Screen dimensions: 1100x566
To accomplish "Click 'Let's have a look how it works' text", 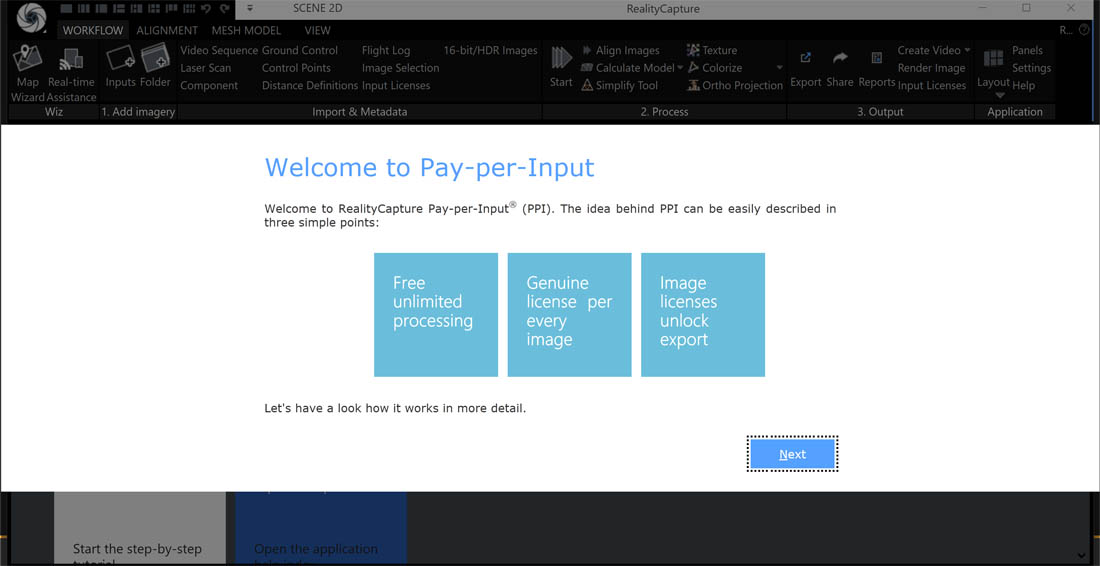I will point(395,407).
